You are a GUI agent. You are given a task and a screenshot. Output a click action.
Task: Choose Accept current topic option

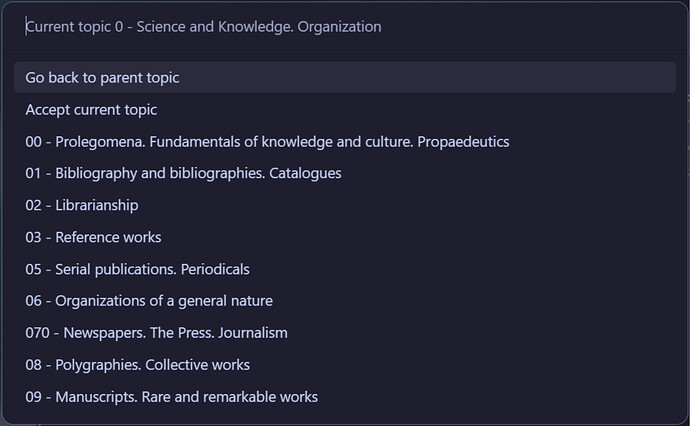(345, 110)
